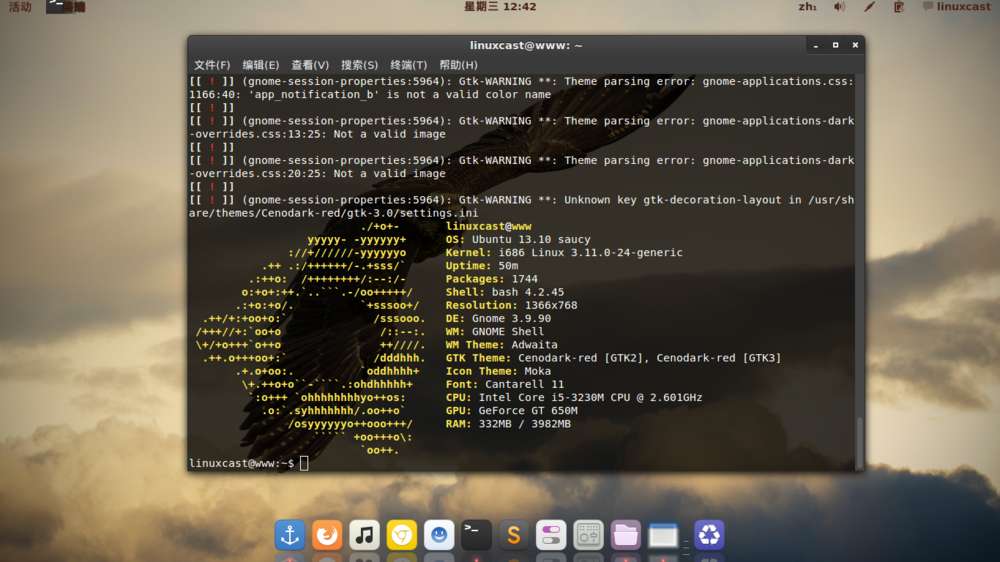The width and height of the screenshot is (1000, 562).
Task: Close the terminal window
Action: pyautogui.click(x=855, y=45)
